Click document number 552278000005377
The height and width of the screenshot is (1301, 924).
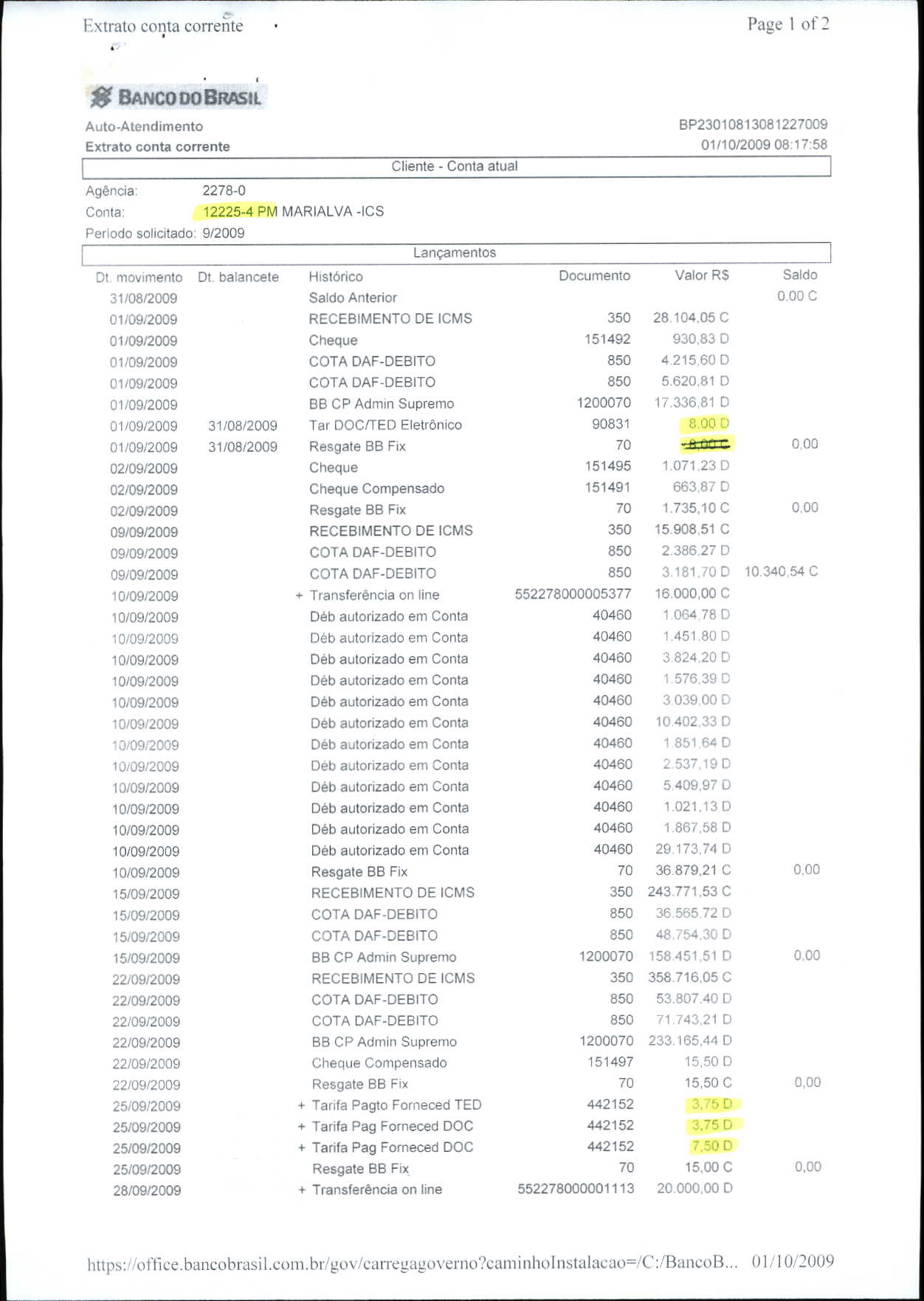click(x=573, y=594)
